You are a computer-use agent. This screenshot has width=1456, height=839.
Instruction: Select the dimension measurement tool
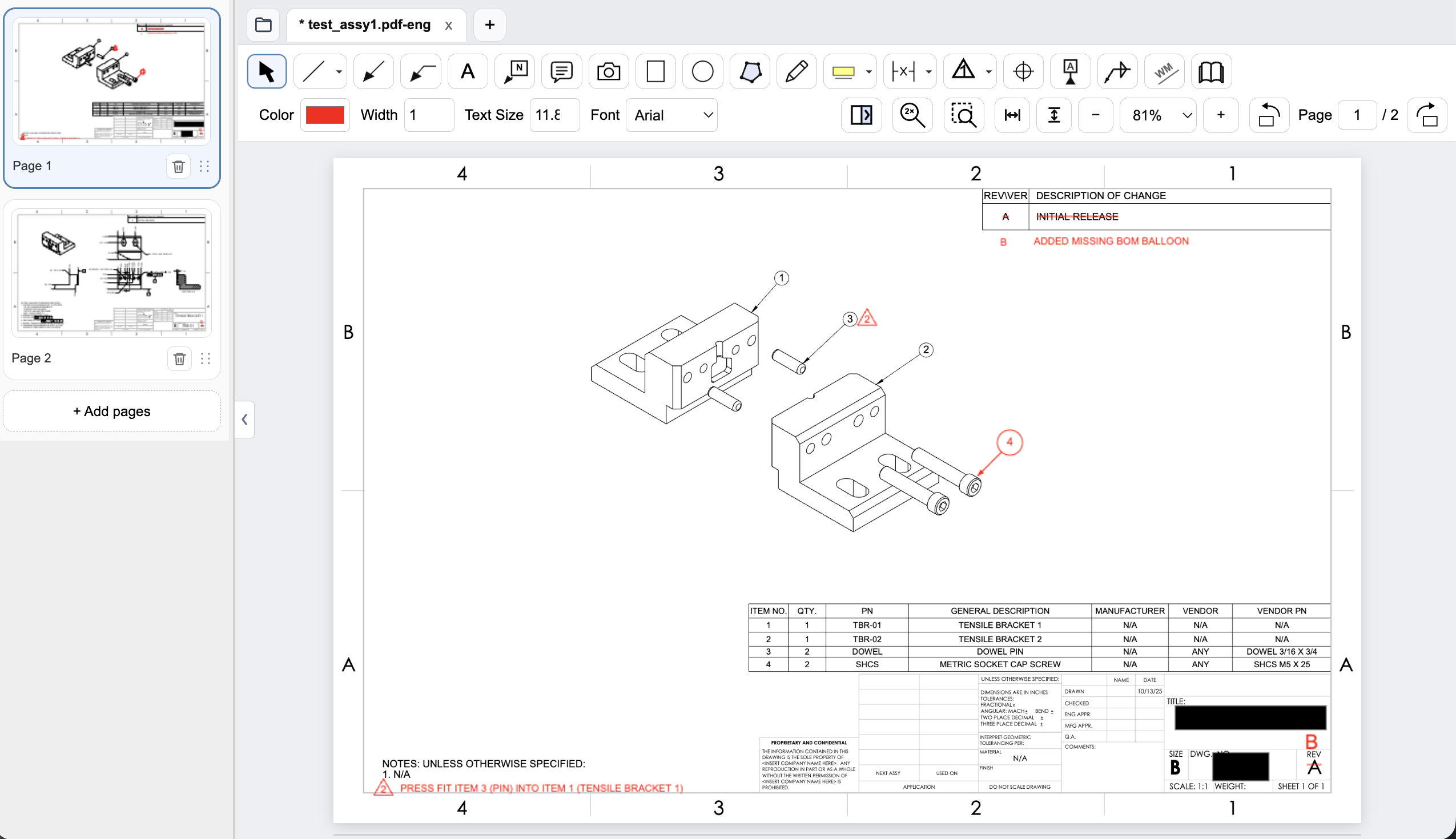[903, 71]
